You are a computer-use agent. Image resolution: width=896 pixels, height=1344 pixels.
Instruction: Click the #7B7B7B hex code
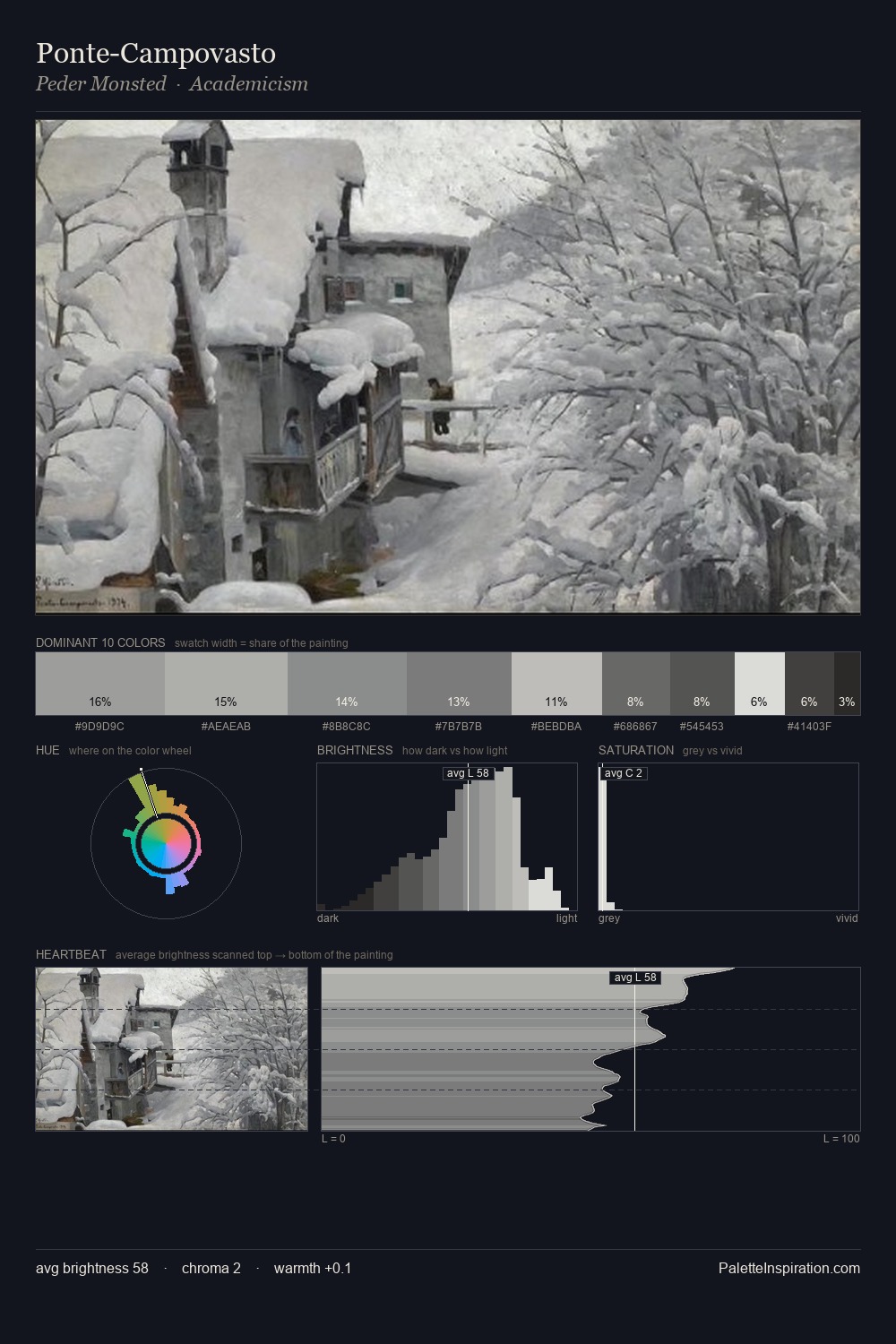pyautogui.click(x=459, y=727)
